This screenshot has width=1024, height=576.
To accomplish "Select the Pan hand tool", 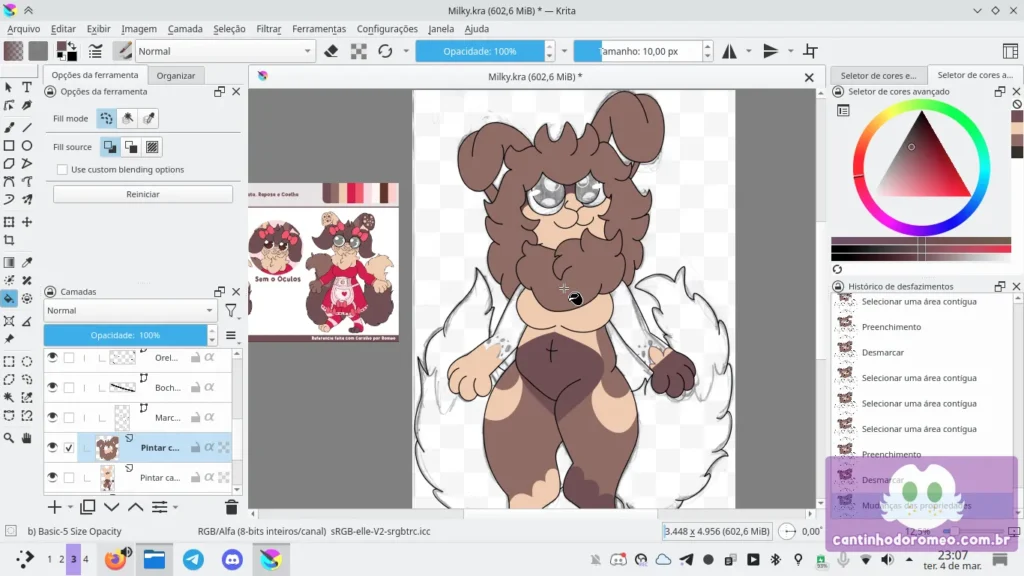I will pyautogui.click(x=27, y=438).
